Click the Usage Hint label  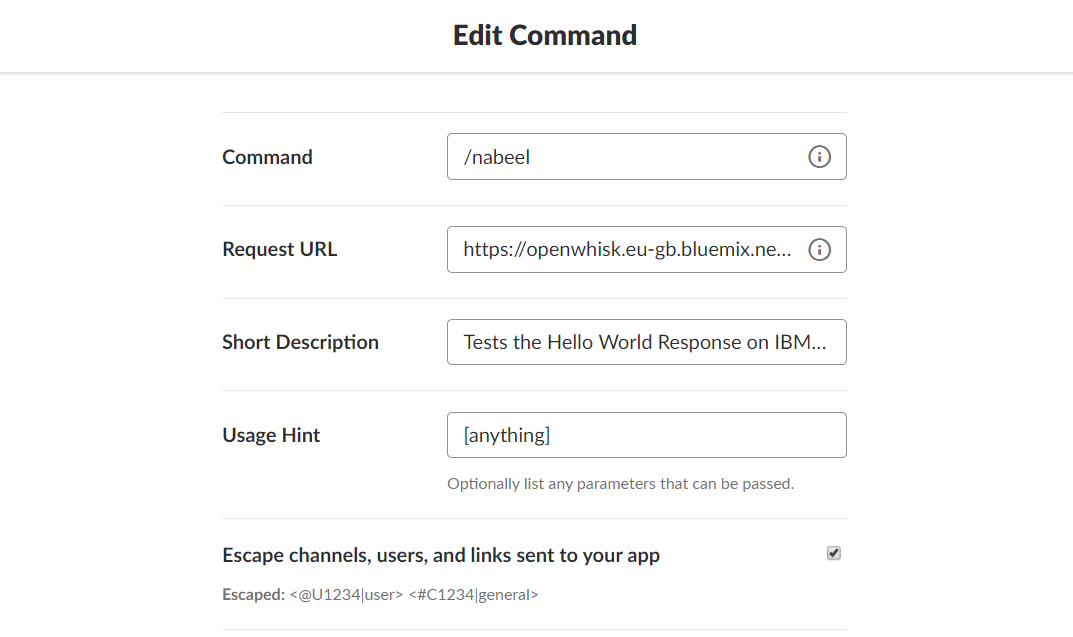[x=271, y=435]
